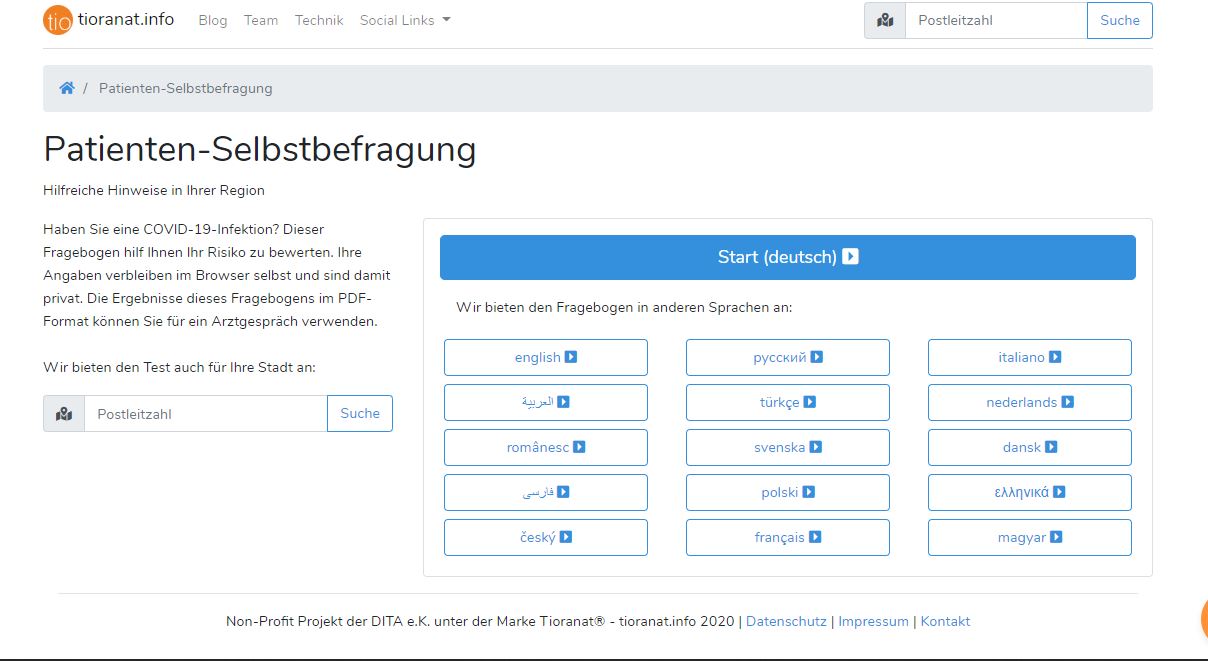Click the Suche button under city test
Viewport: 1208px width, 661px height.
(x=360, y=414)
